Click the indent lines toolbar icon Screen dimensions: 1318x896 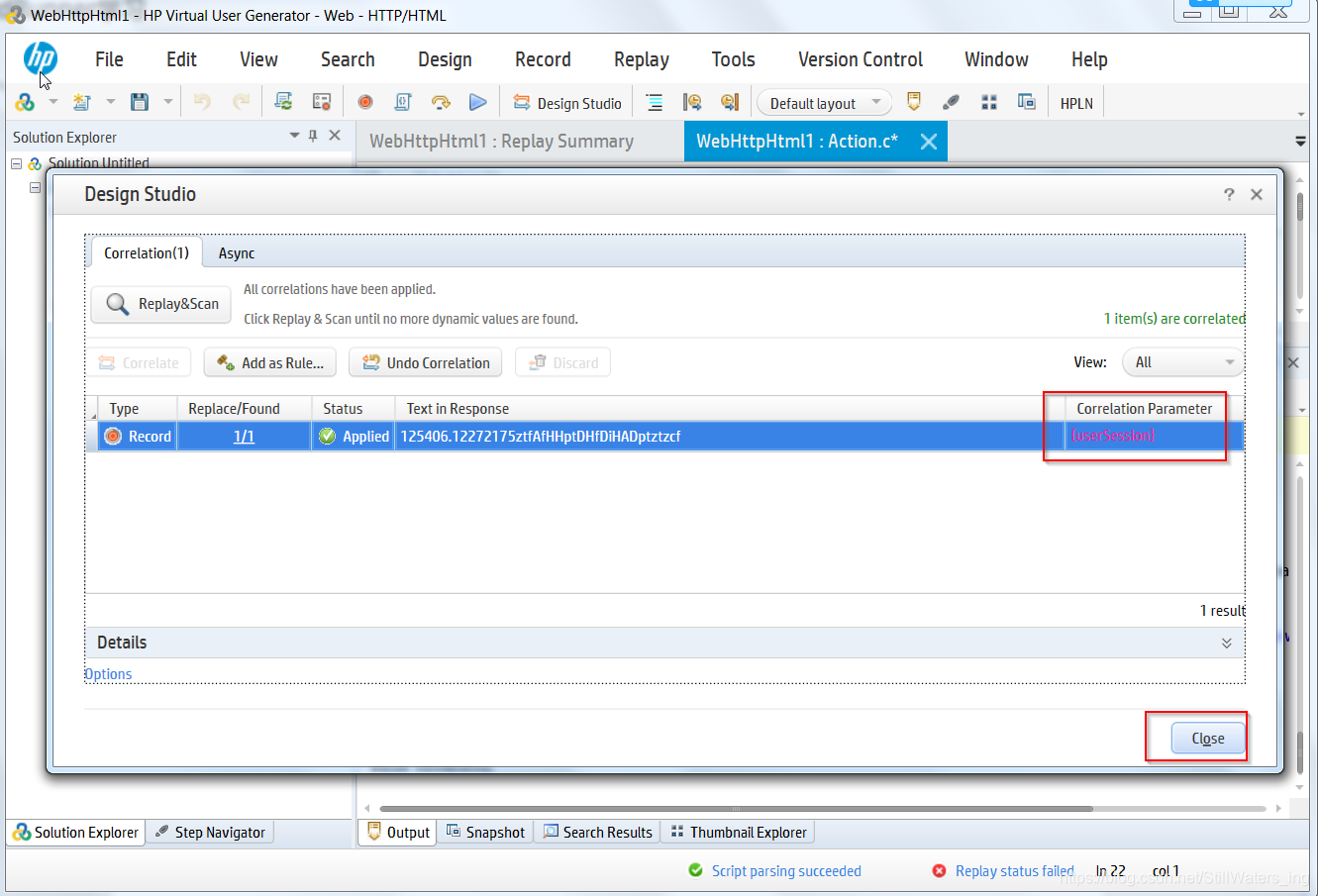(655, 102)
